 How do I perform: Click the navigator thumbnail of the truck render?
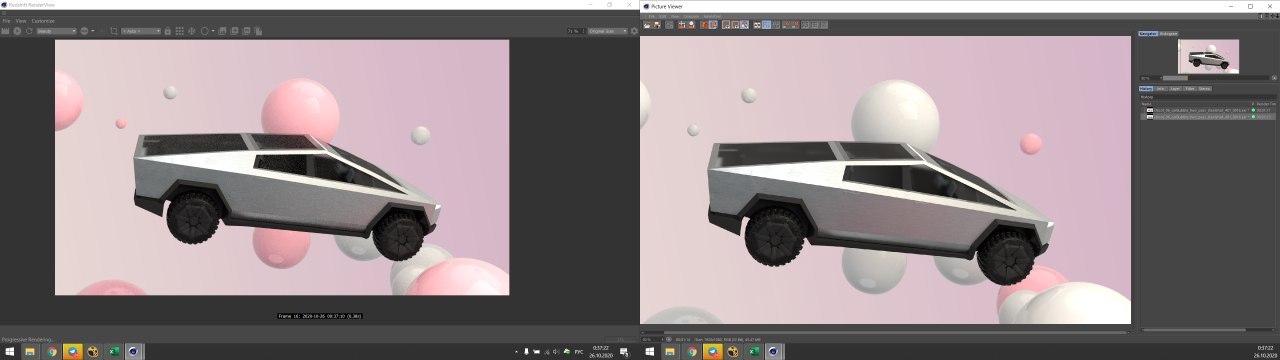pyautogui.click(x=1208, y=56)
